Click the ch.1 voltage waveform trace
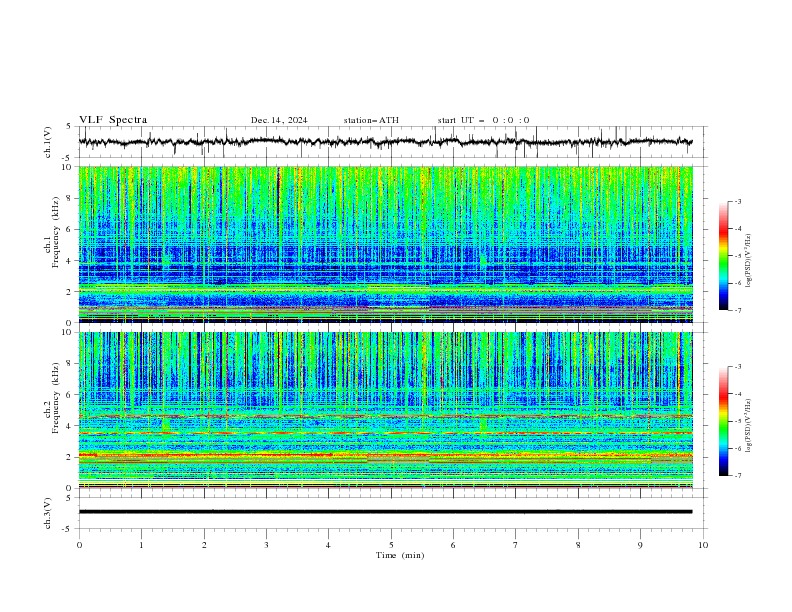The height and width of the screenshot is (612, 792). (x=385, y=142)
